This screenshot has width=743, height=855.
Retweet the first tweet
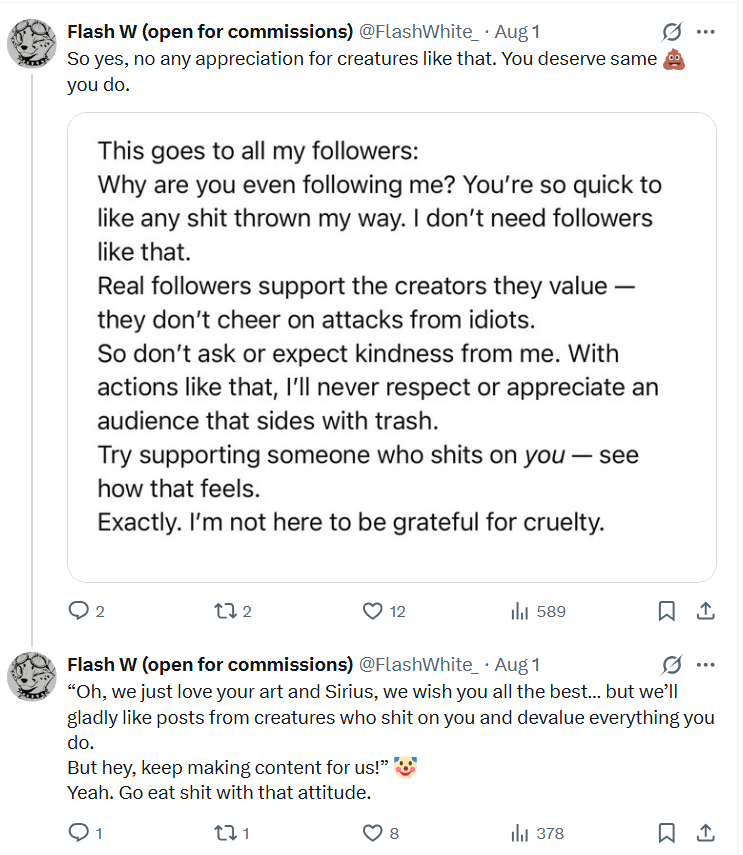(x=225, y=611)
